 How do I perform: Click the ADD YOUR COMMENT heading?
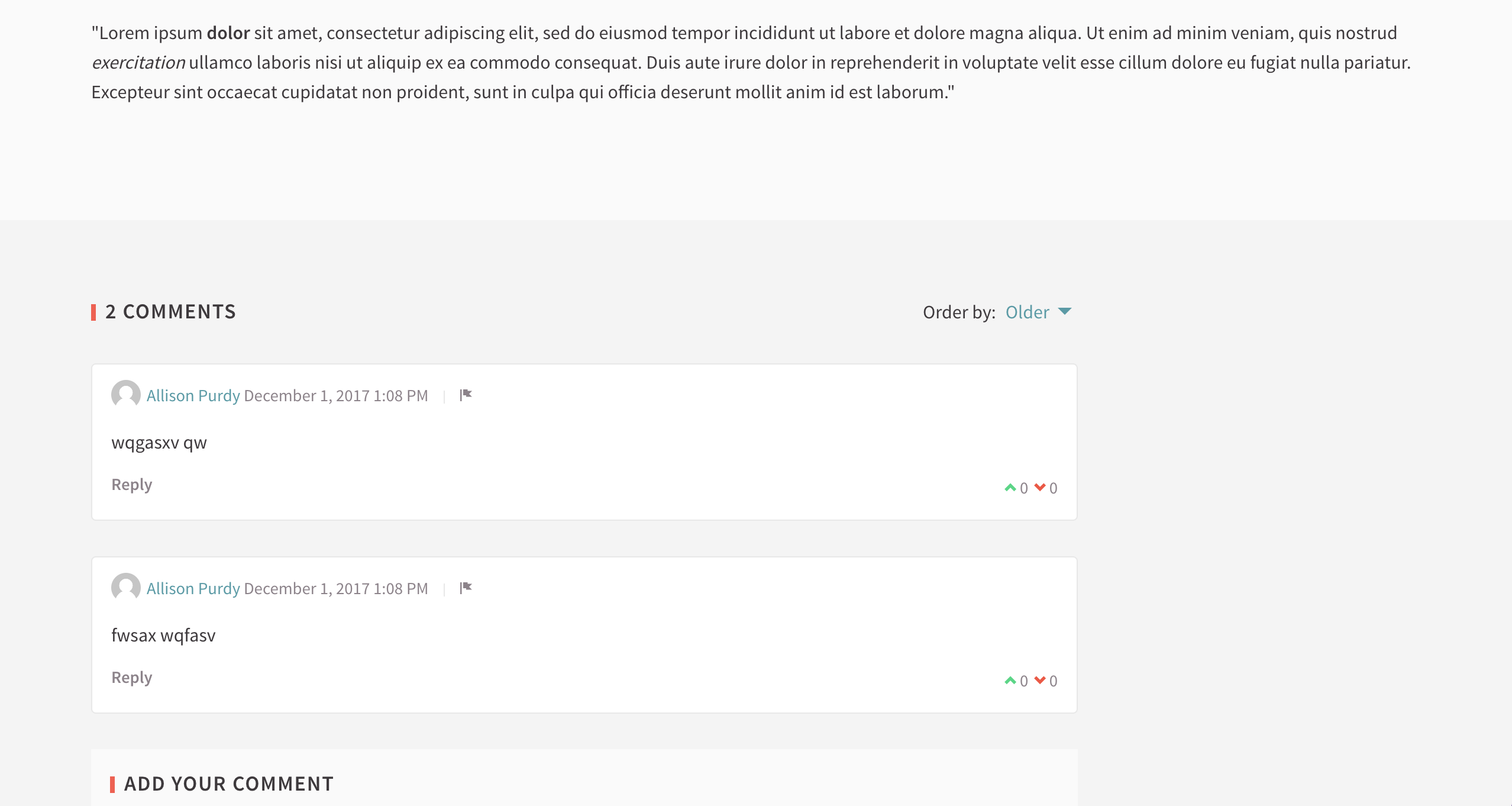[228, 783]
